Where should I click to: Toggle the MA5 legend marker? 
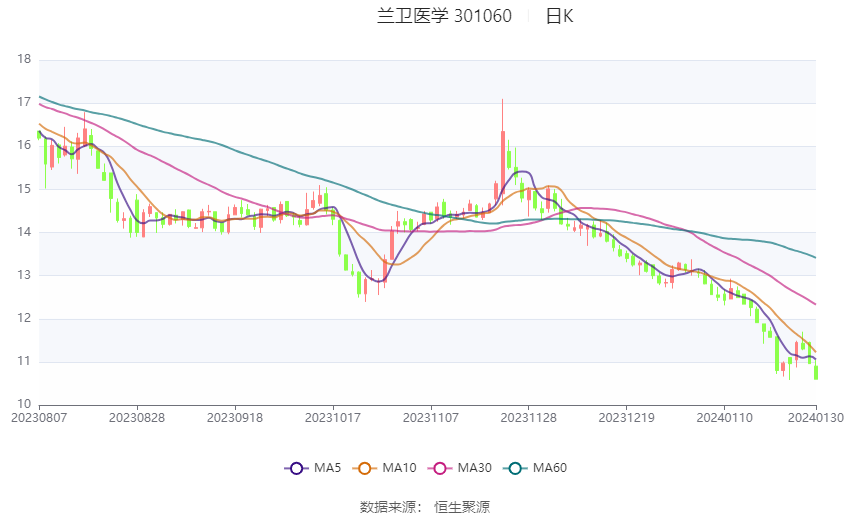pos(296,468)
